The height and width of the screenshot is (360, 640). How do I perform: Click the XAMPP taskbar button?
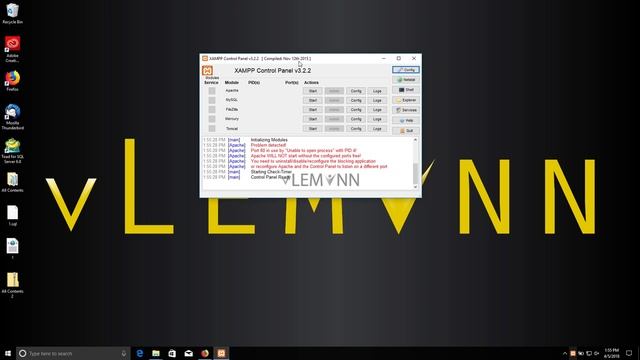(221, 353)
